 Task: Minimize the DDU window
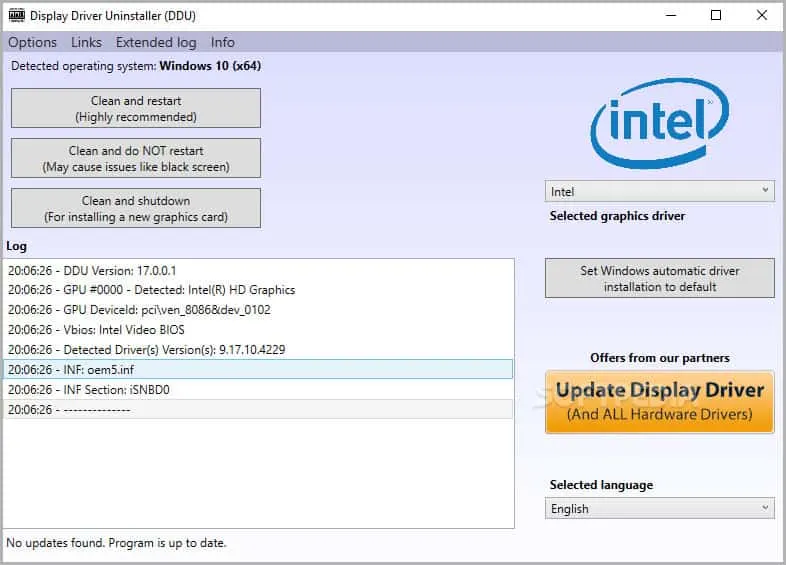[x=671, y=15]
